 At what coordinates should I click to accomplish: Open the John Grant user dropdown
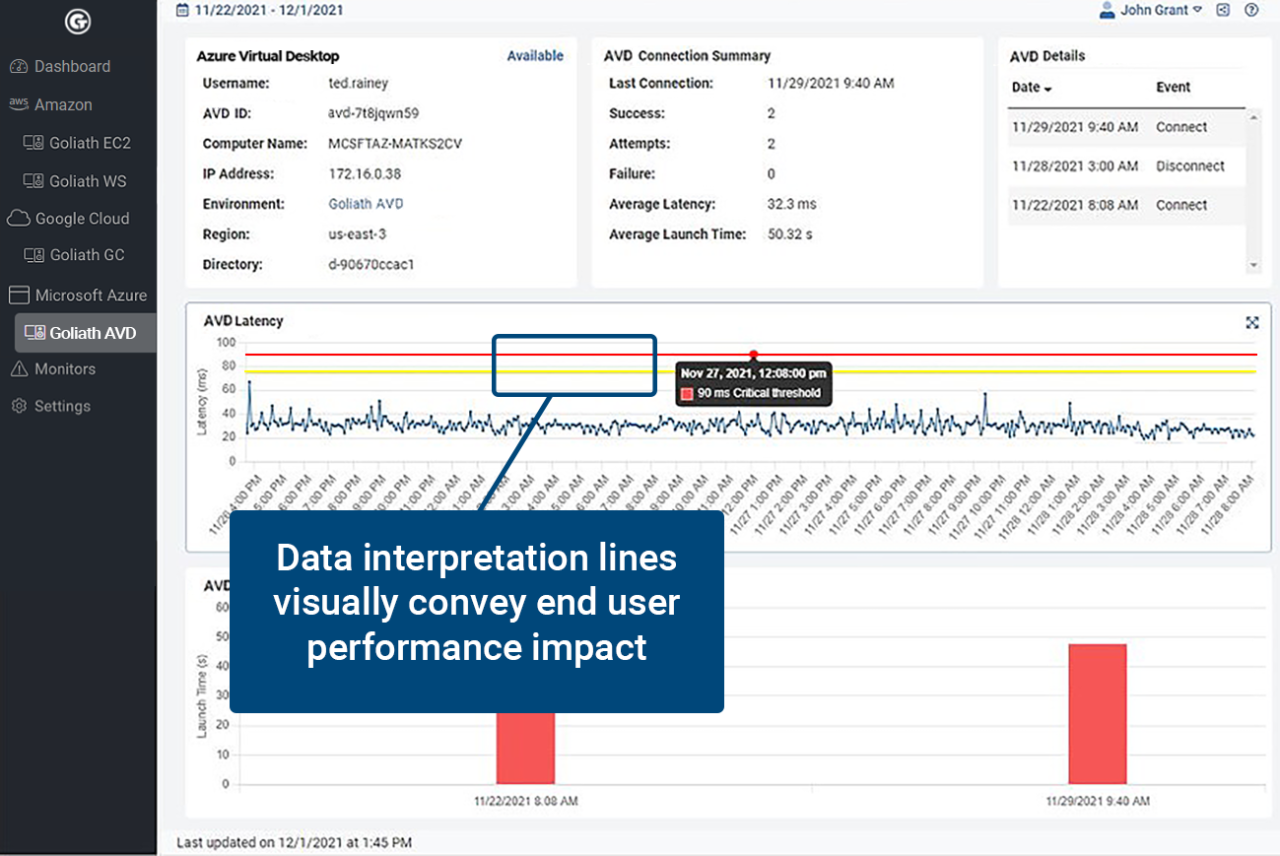pos(1197,10)
